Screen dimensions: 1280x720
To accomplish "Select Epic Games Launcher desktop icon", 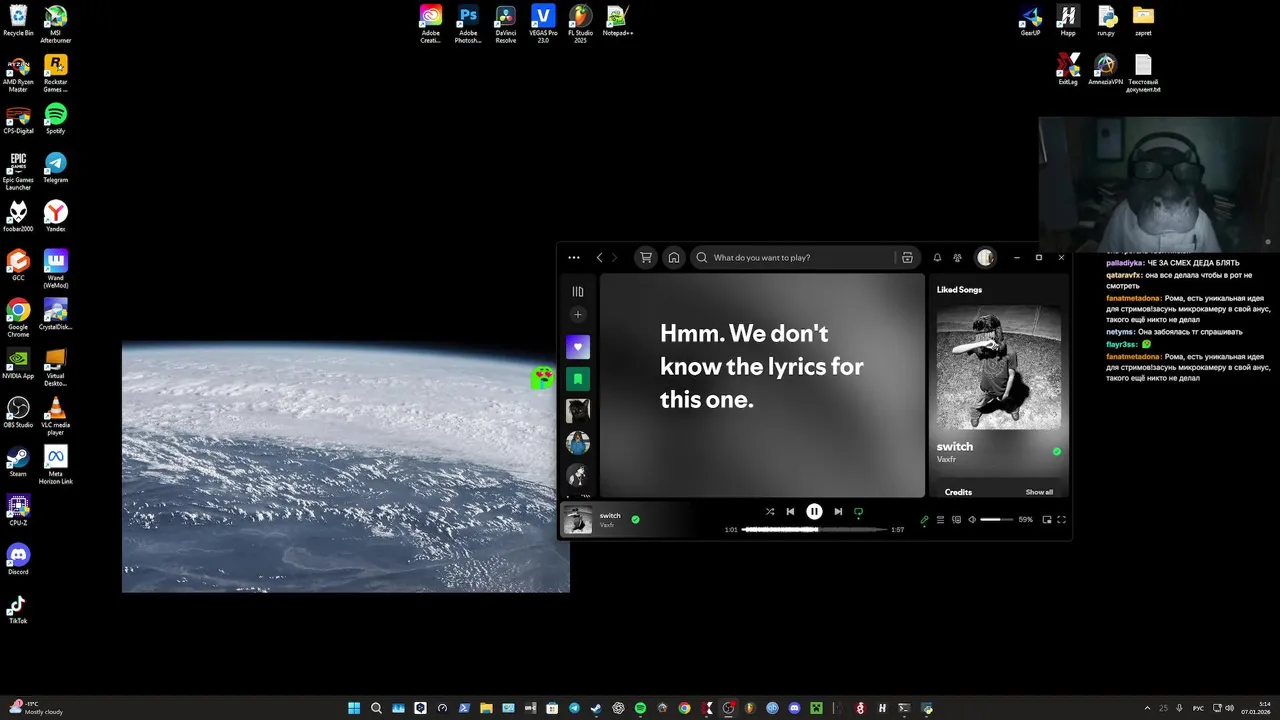I will (18, 171).
